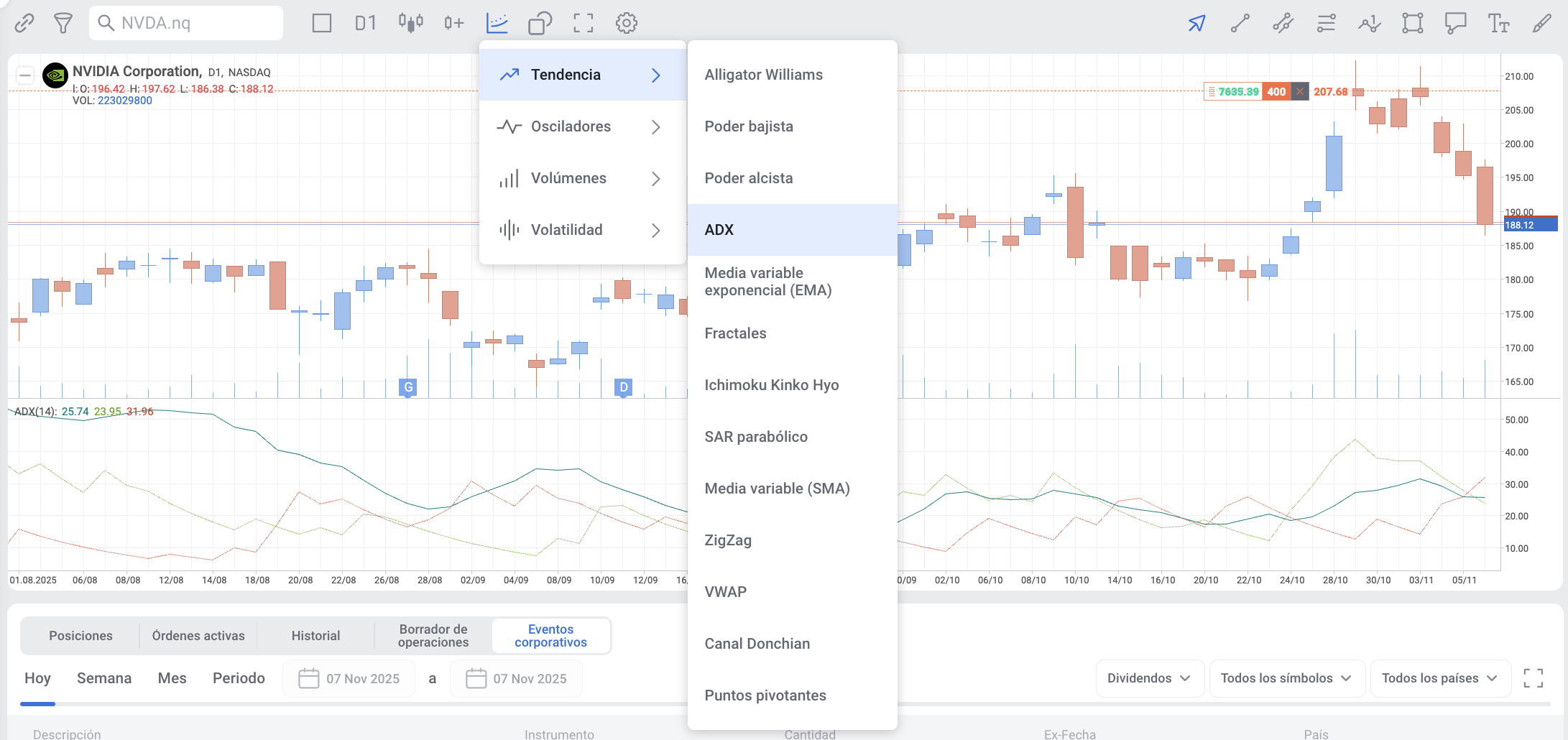Select the brush drawing tool
Image resolution: width=1568 pixels, height=740 pixels.
pyautogui.click(x=1542, y=23)
